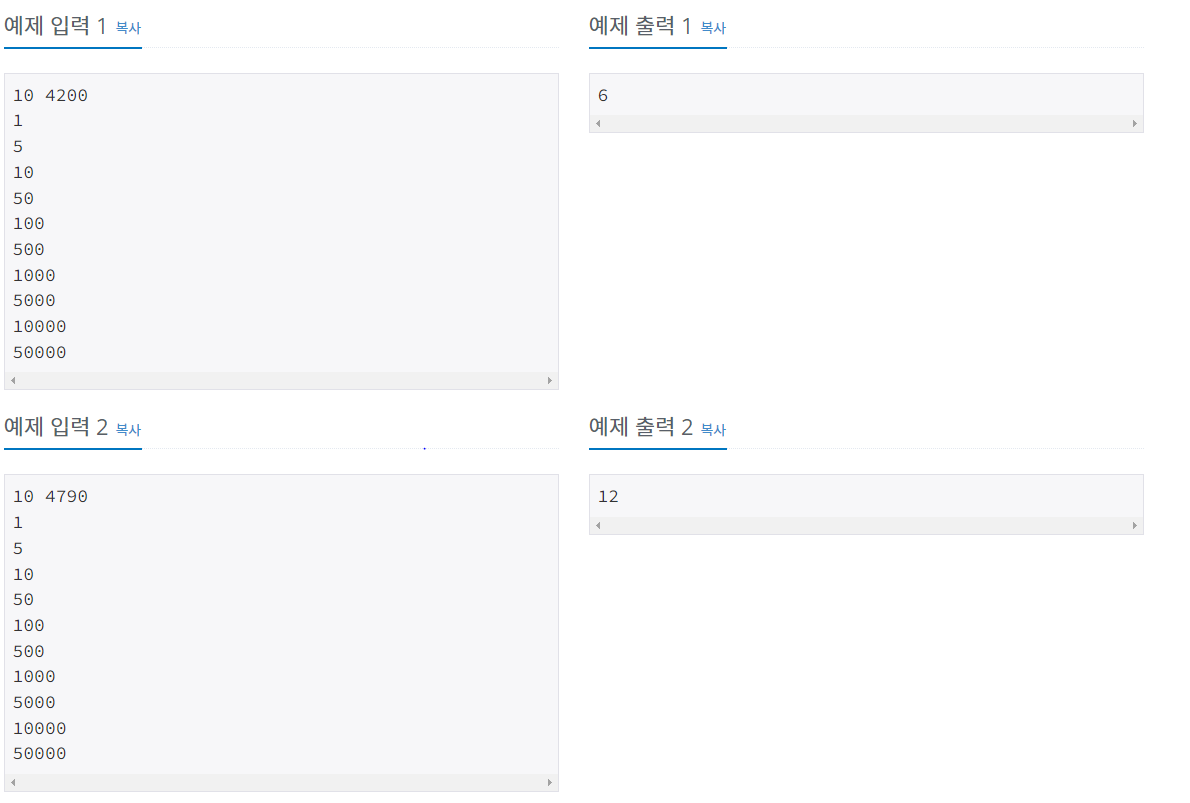Screen dimensions: 1190x803
Task: Click the output value 12 in example output 2
Action: (608, 496)
